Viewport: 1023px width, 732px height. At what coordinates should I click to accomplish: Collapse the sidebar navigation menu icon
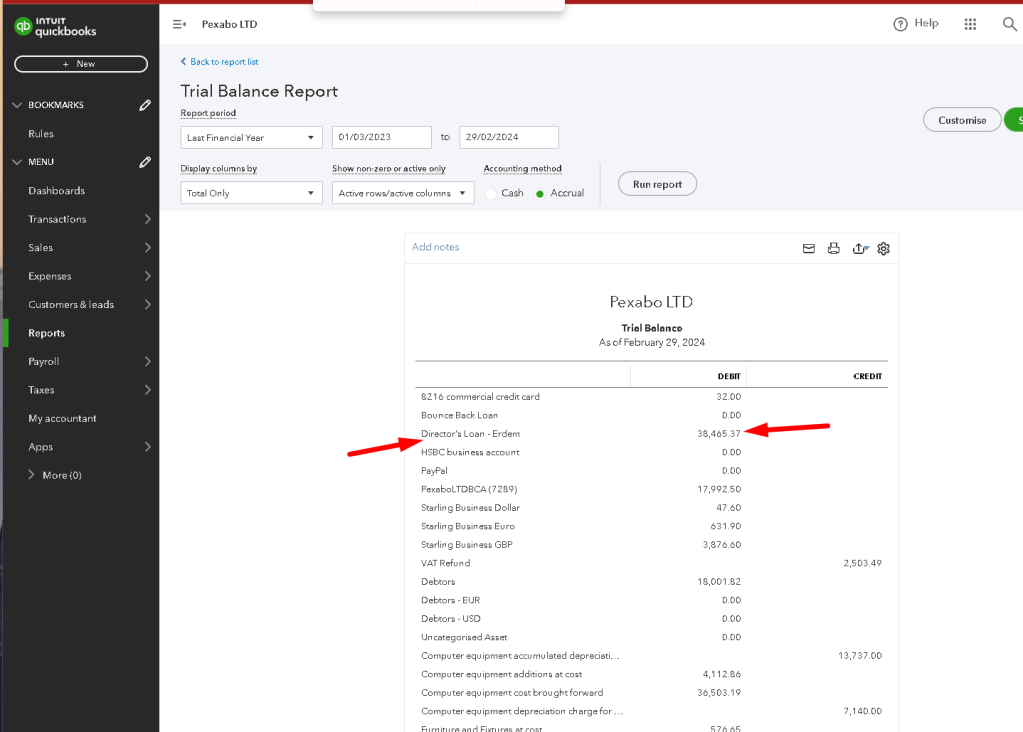pyautogui.click(x=179, y=24)
